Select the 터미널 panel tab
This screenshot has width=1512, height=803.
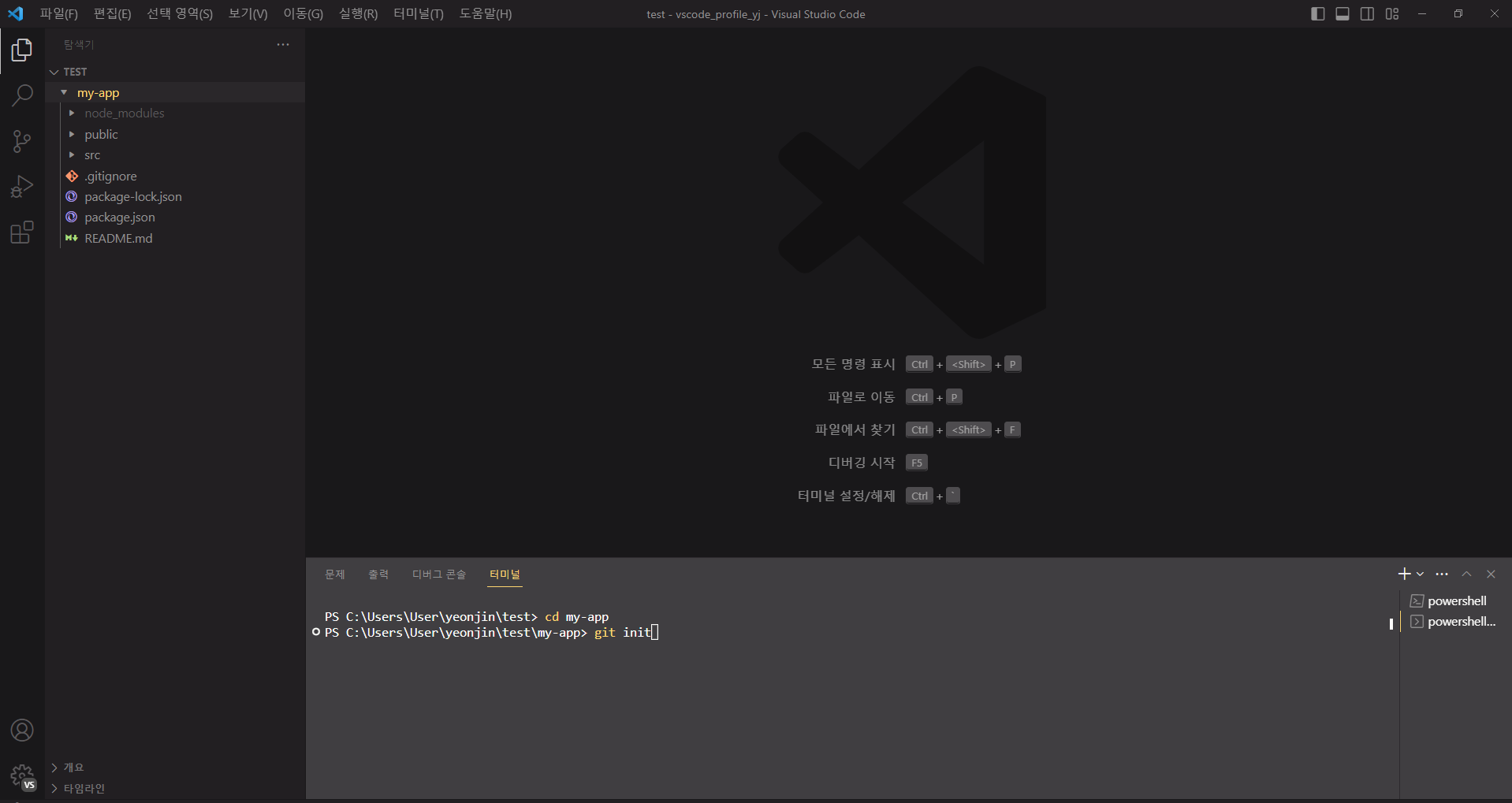pyautogui.click(x=505, y=574)
